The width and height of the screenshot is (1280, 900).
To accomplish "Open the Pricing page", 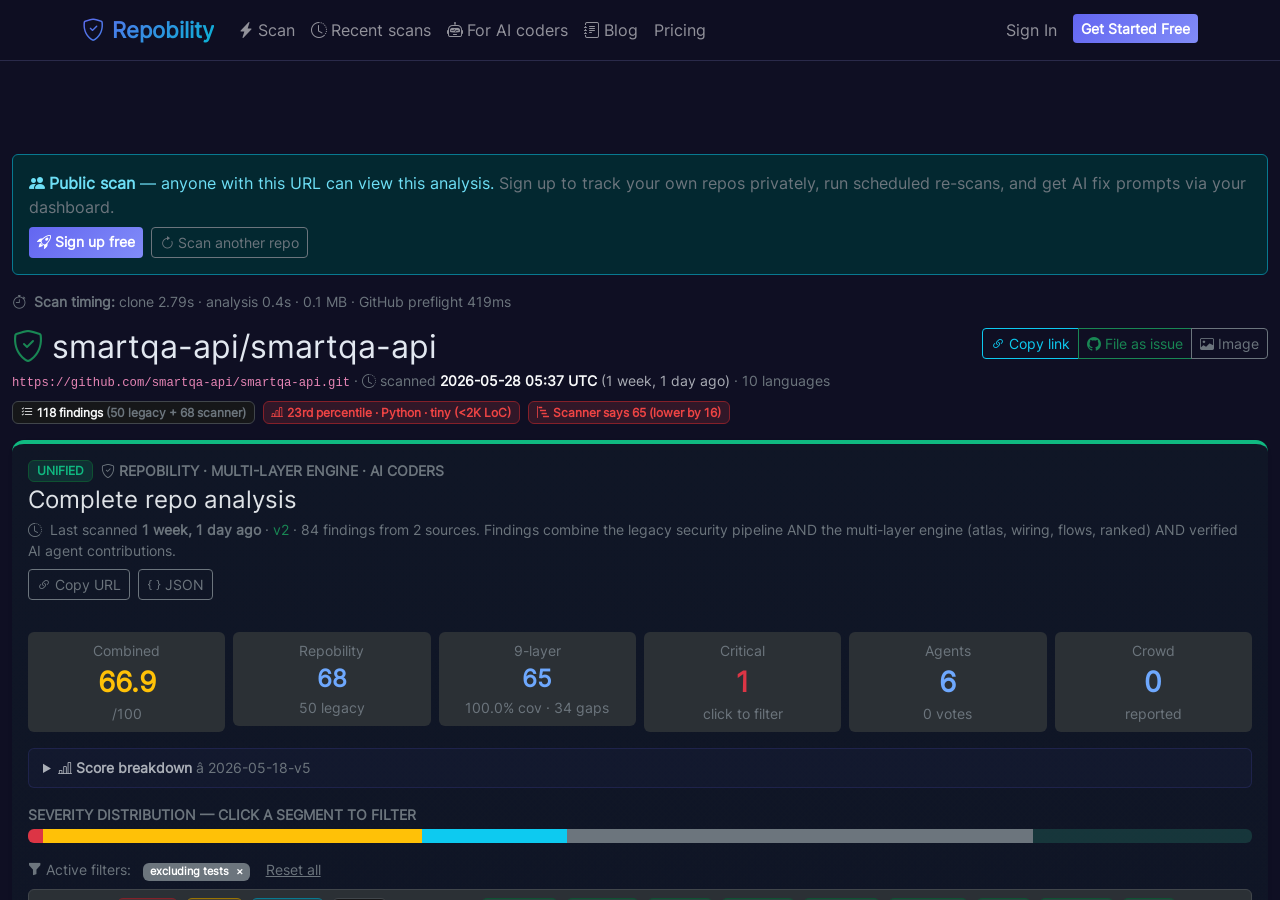I will point(680,30).
